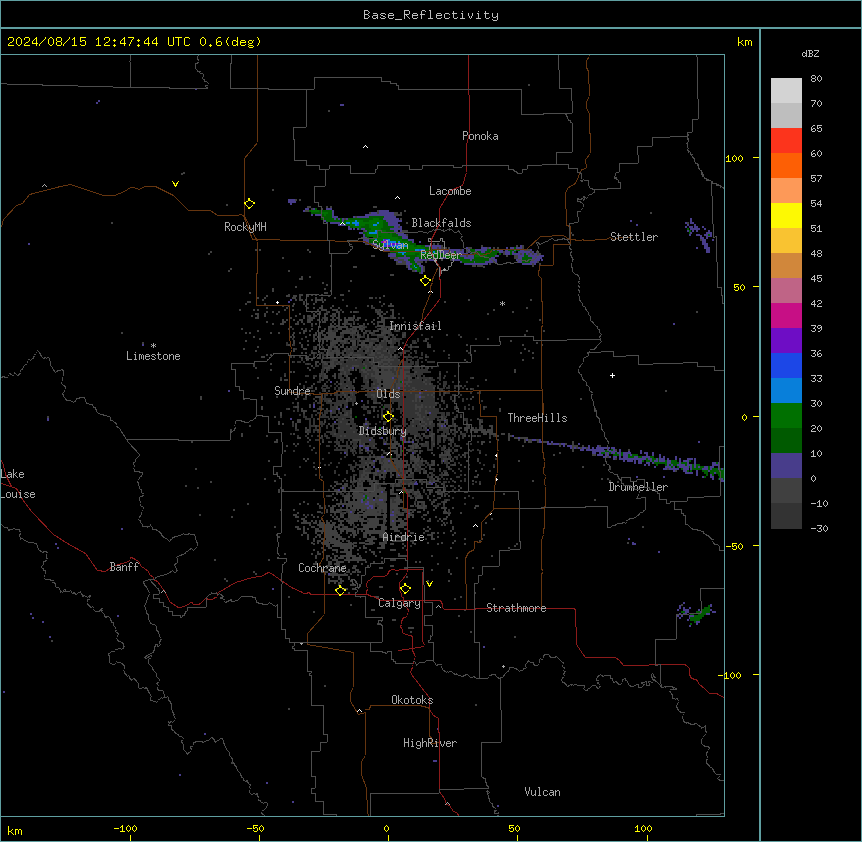The height and width of the screenshot is (842, 862).
Task: Click the RockyMH label
Action: pyautogui.click(x=245, y=227)
